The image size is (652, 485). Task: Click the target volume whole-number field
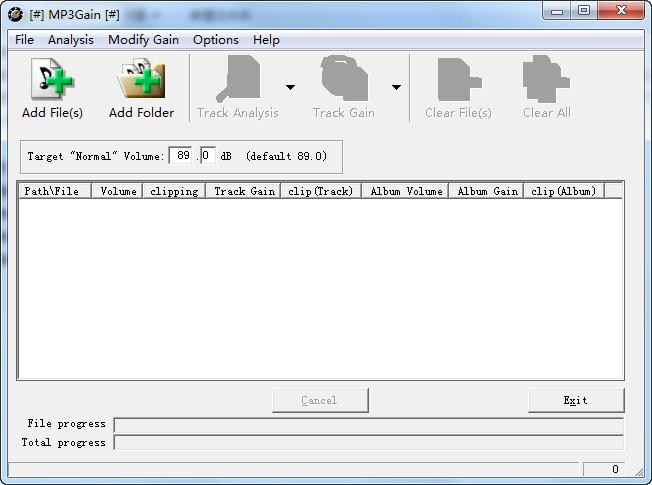182,156
